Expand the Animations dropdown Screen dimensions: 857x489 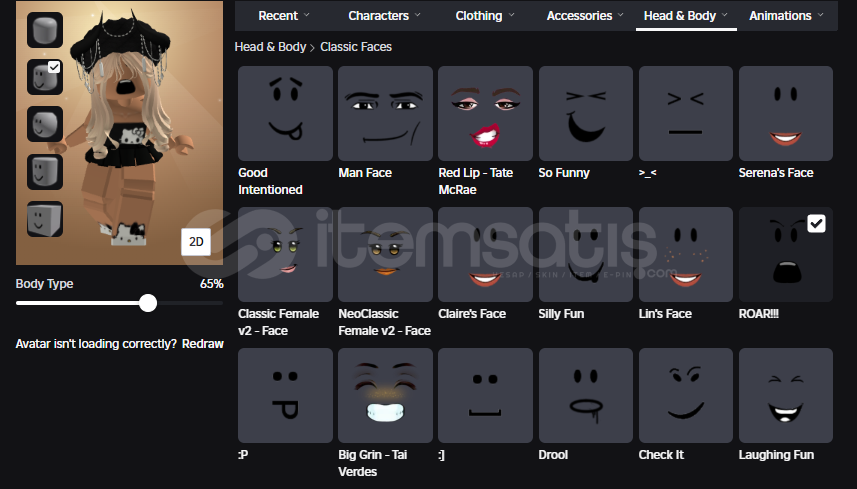click(786, 16)
